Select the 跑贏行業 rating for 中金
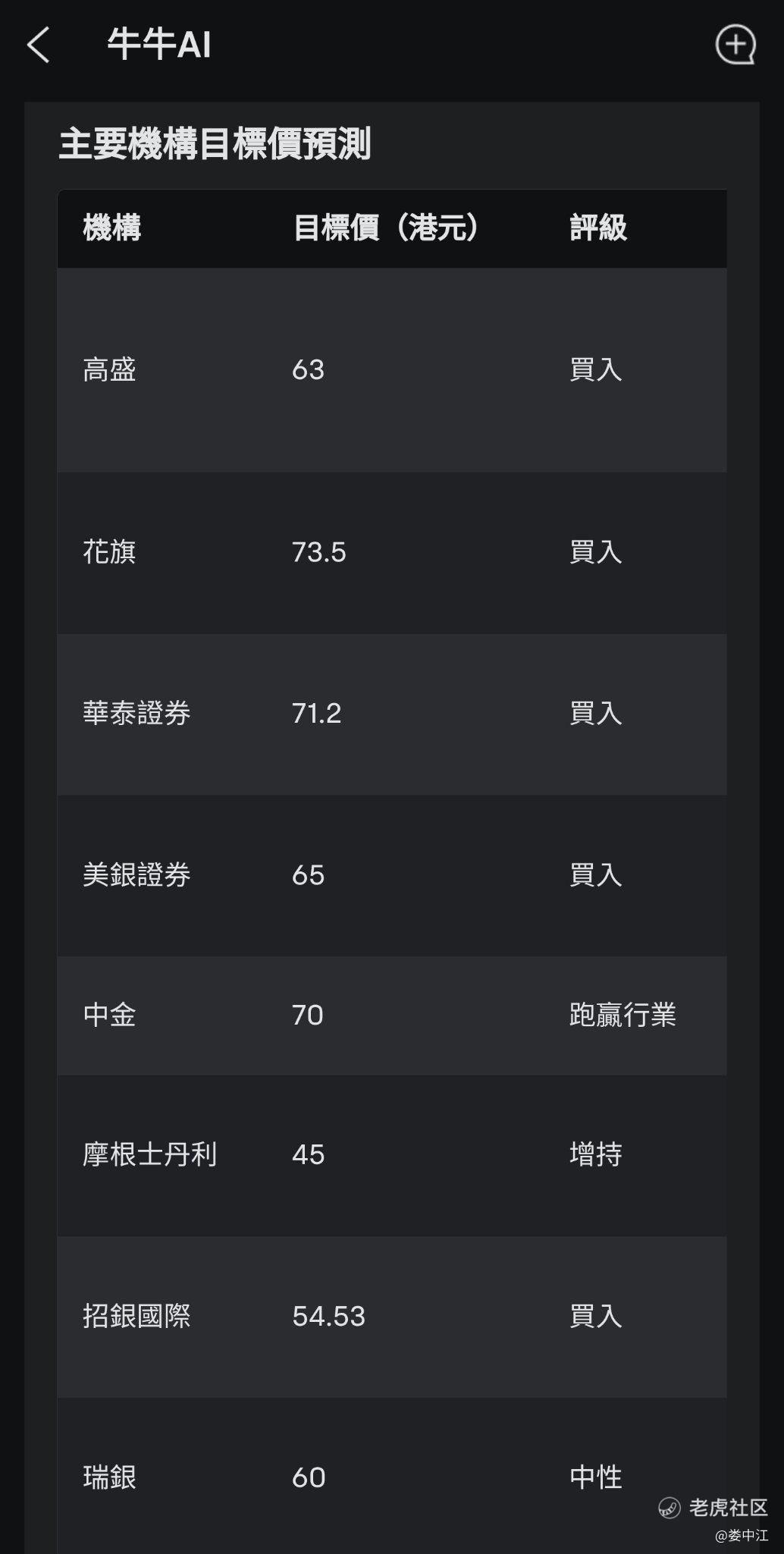Viewport: 784px width, 1554px height. pos(622,1015)
